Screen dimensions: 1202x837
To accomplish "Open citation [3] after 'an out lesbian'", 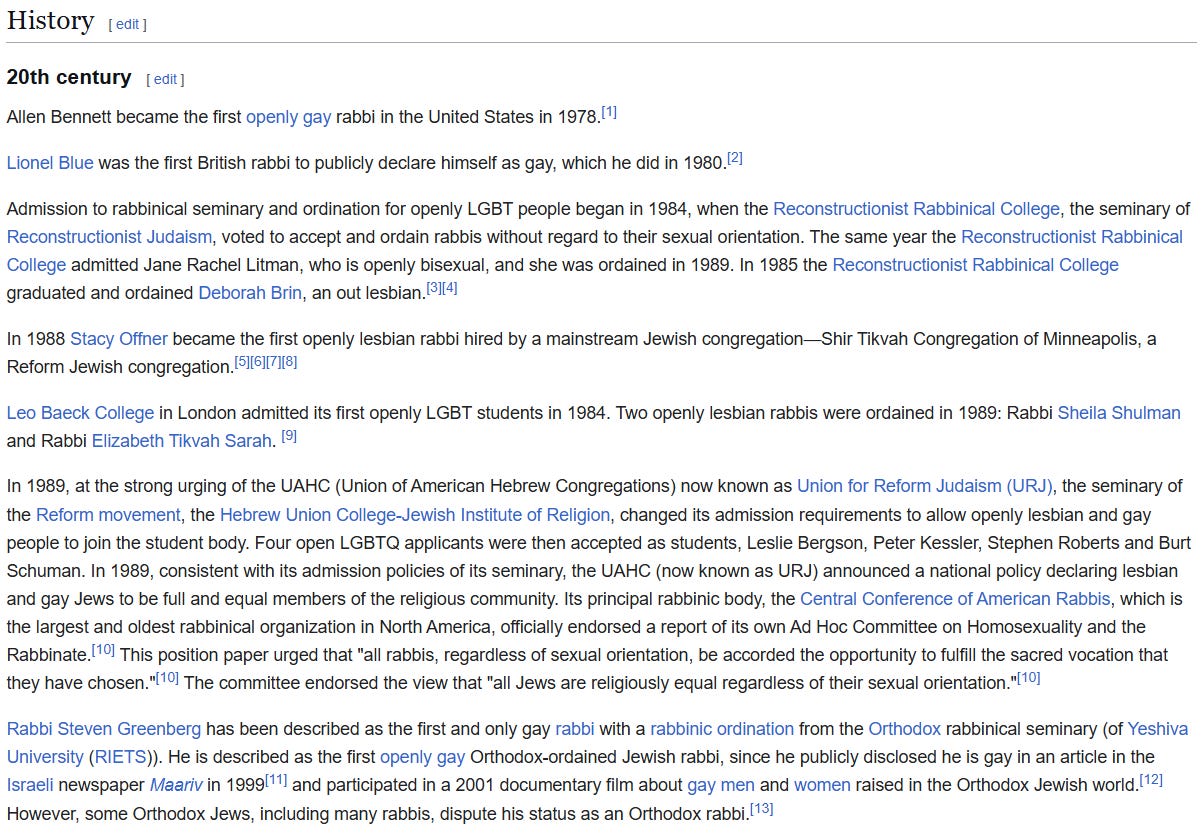I will pos(434,288).
